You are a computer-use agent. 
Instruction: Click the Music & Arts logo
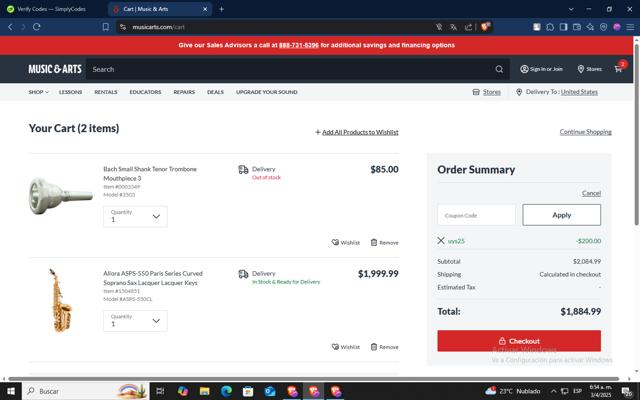pyautogui.click(x=55, y=69)
